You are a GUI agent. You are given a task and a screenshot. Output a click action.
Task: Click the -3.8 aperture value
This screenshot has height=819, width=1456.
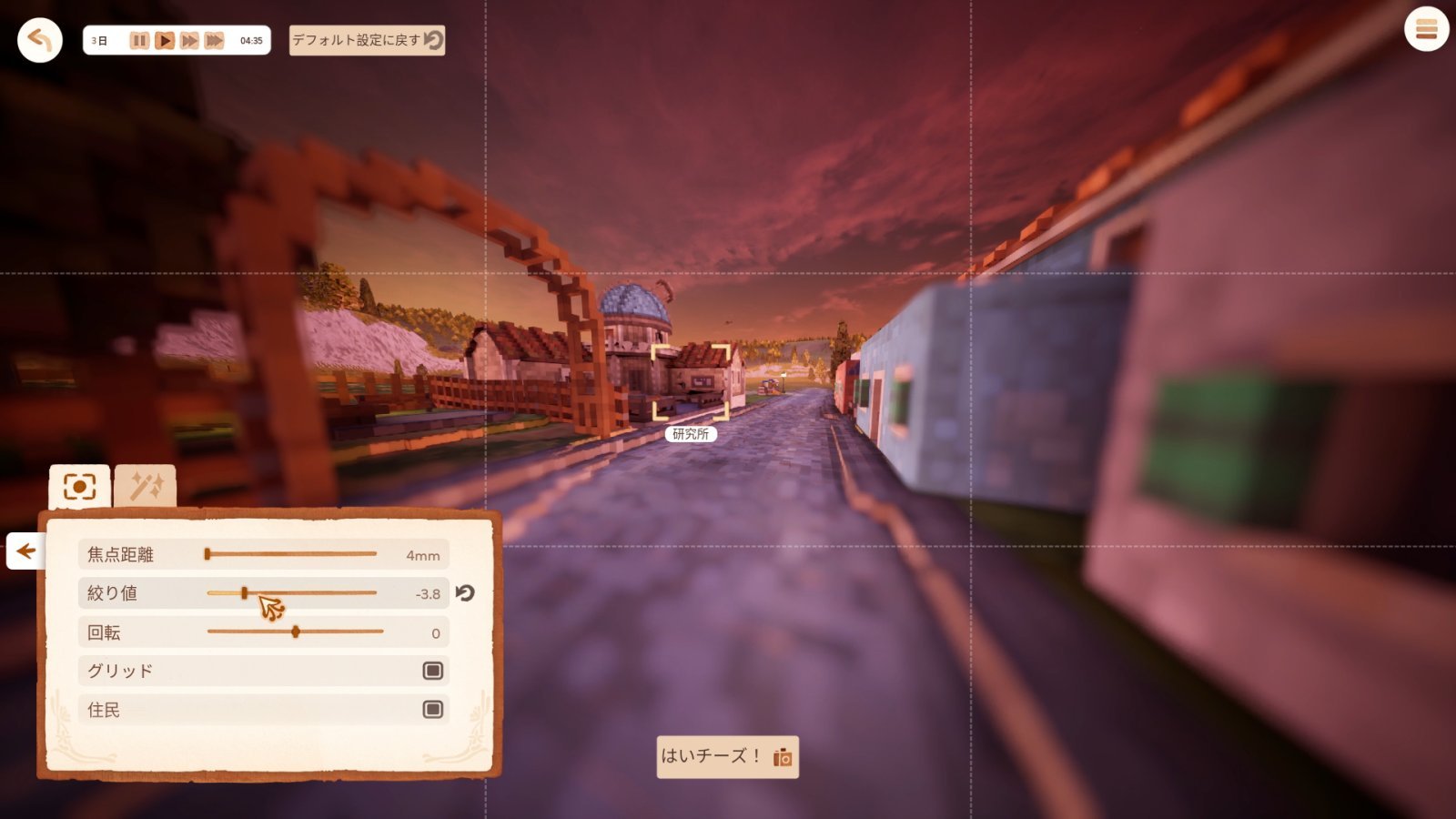point(428,594)
